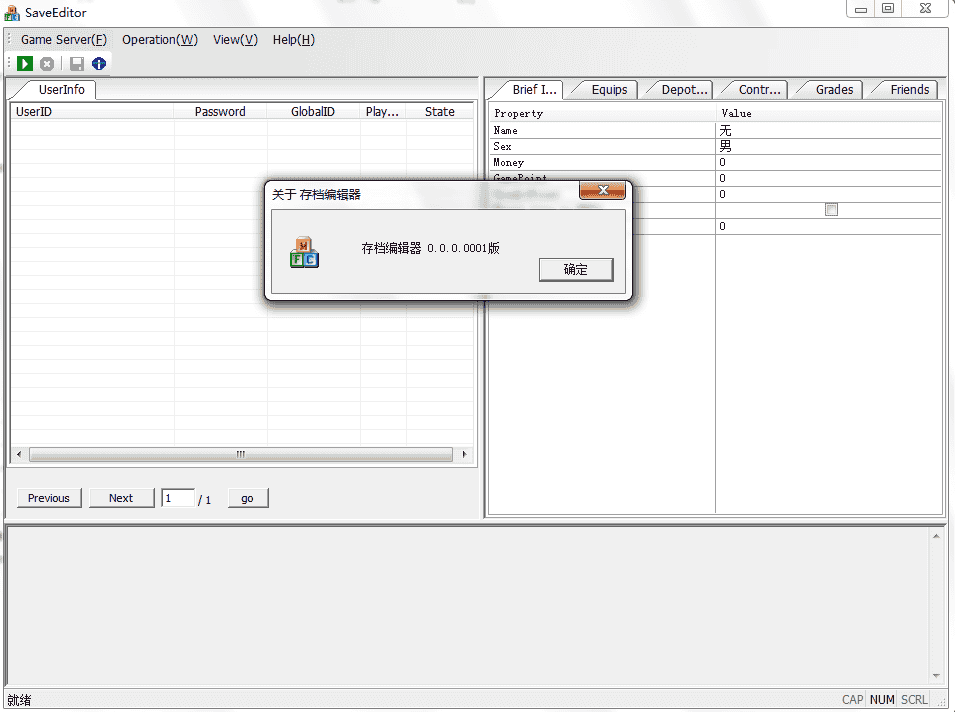The height and width of the screenshot is (712, 955).
Task: Open the Help menu
Action: 293,40
